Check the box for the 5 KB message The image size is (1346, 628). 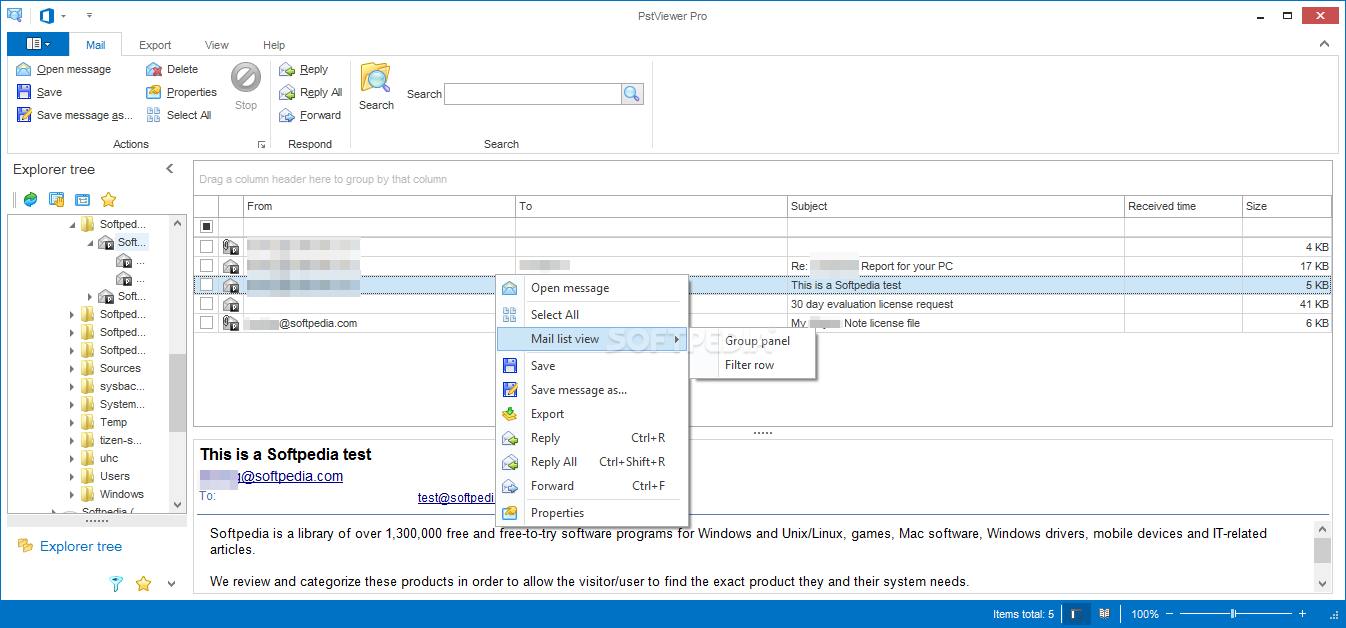[x=206, y=285]
